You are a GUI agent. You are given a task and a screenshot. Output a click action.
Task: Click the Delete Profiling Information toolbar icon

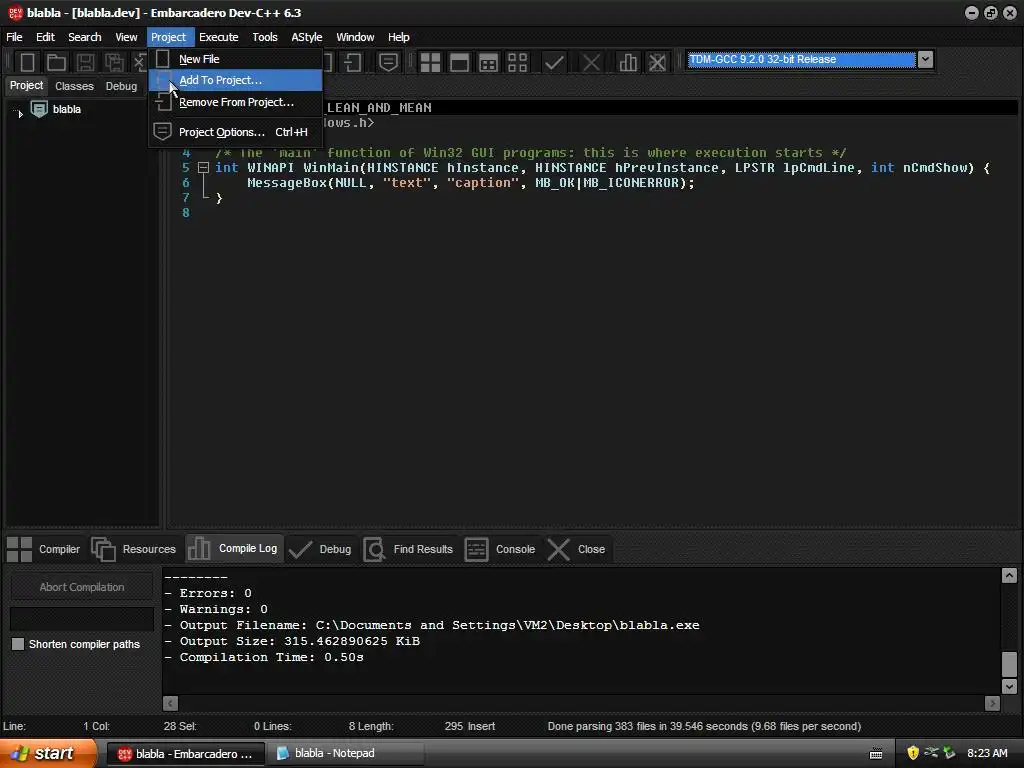pyautogui.click(x=657, y=63)
